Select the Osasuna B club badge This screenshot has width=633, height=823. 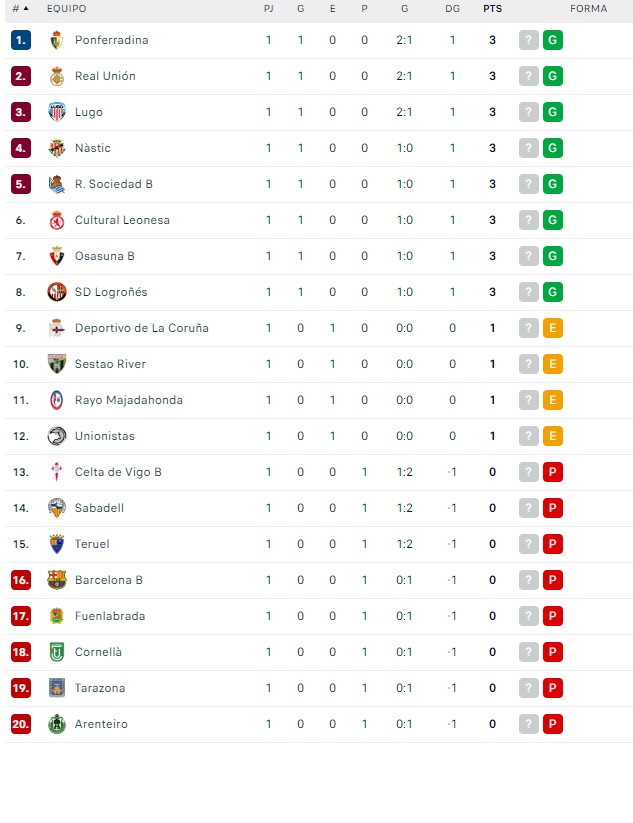(57, 256)
